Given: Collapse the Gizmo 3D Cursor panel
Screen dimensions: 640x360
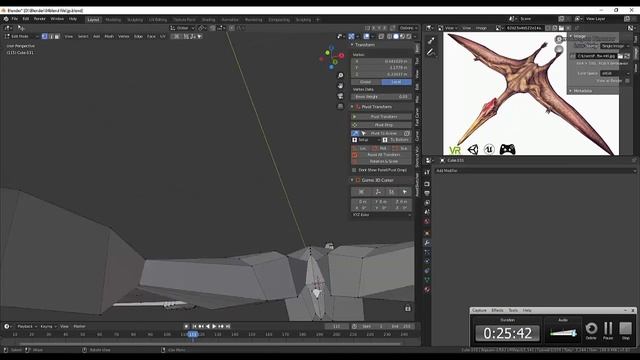Looking at the screenshot, I should pos(352,180).
